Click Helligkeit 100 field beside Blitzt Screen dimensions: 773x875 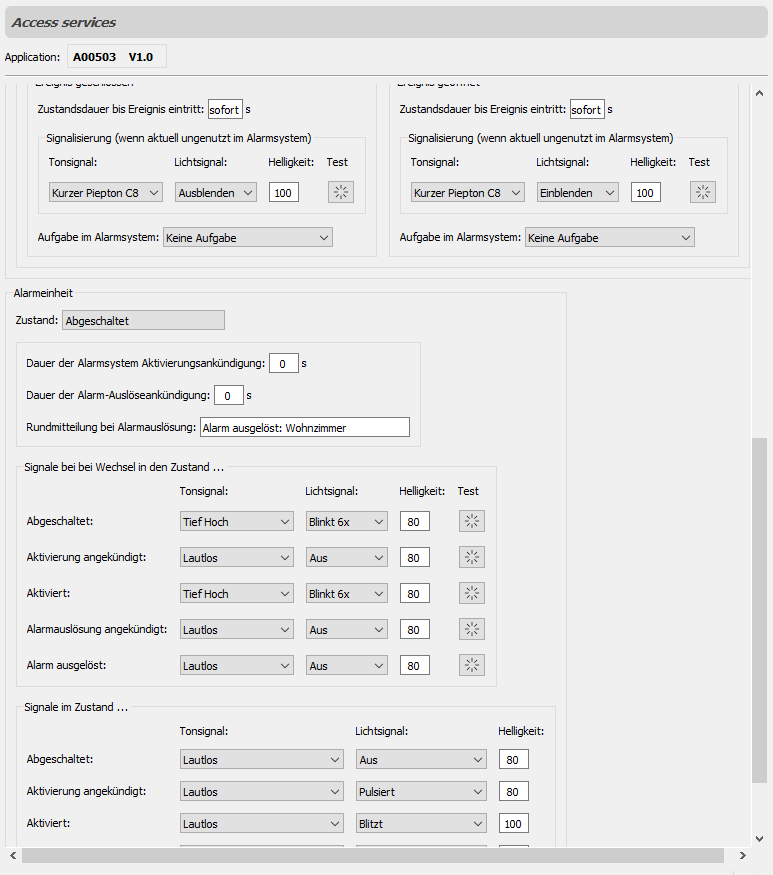tap(513, 824)
